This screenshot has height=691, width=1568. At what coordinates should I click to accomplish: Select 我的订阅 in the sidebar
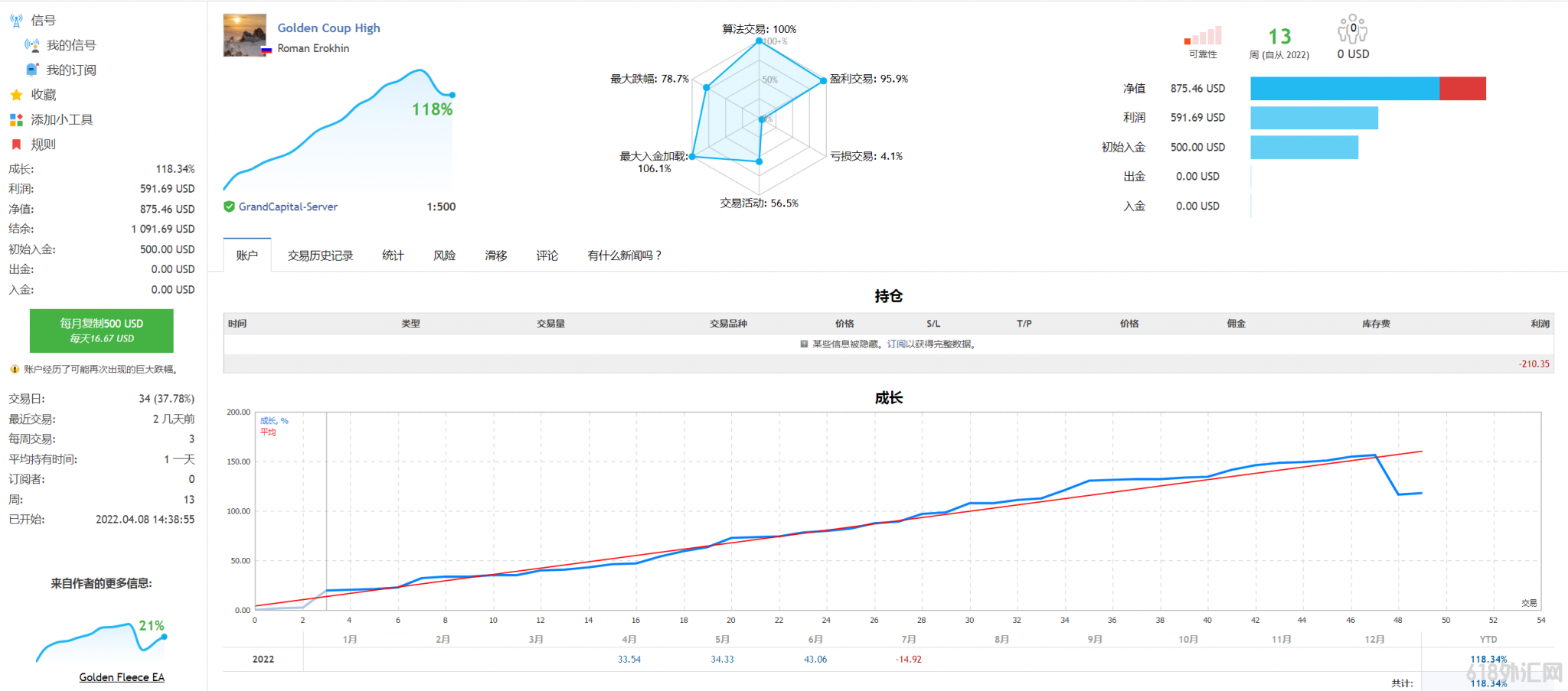tap(71, 70)
